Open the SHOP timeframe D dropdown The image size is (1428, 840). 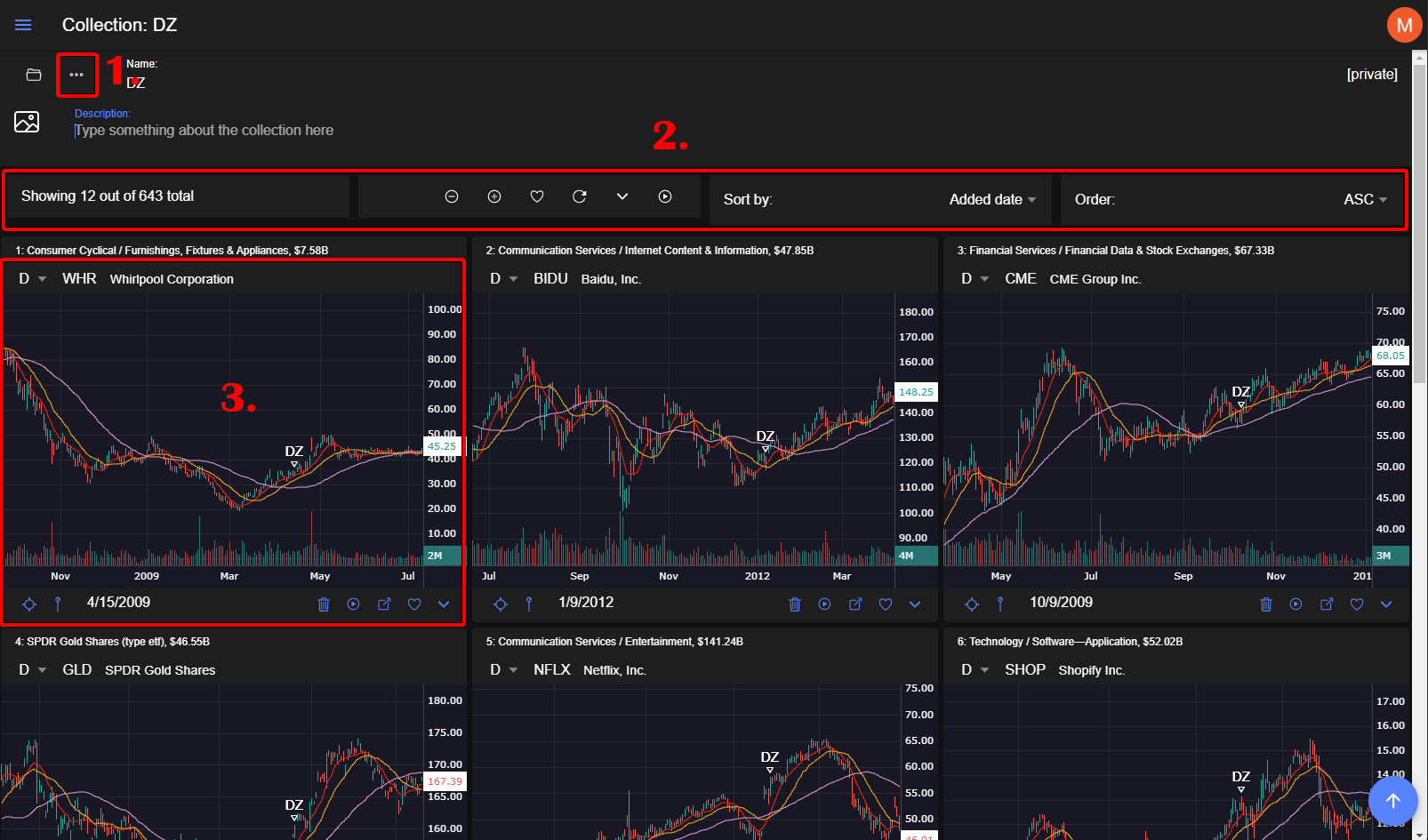click(975, 670)
